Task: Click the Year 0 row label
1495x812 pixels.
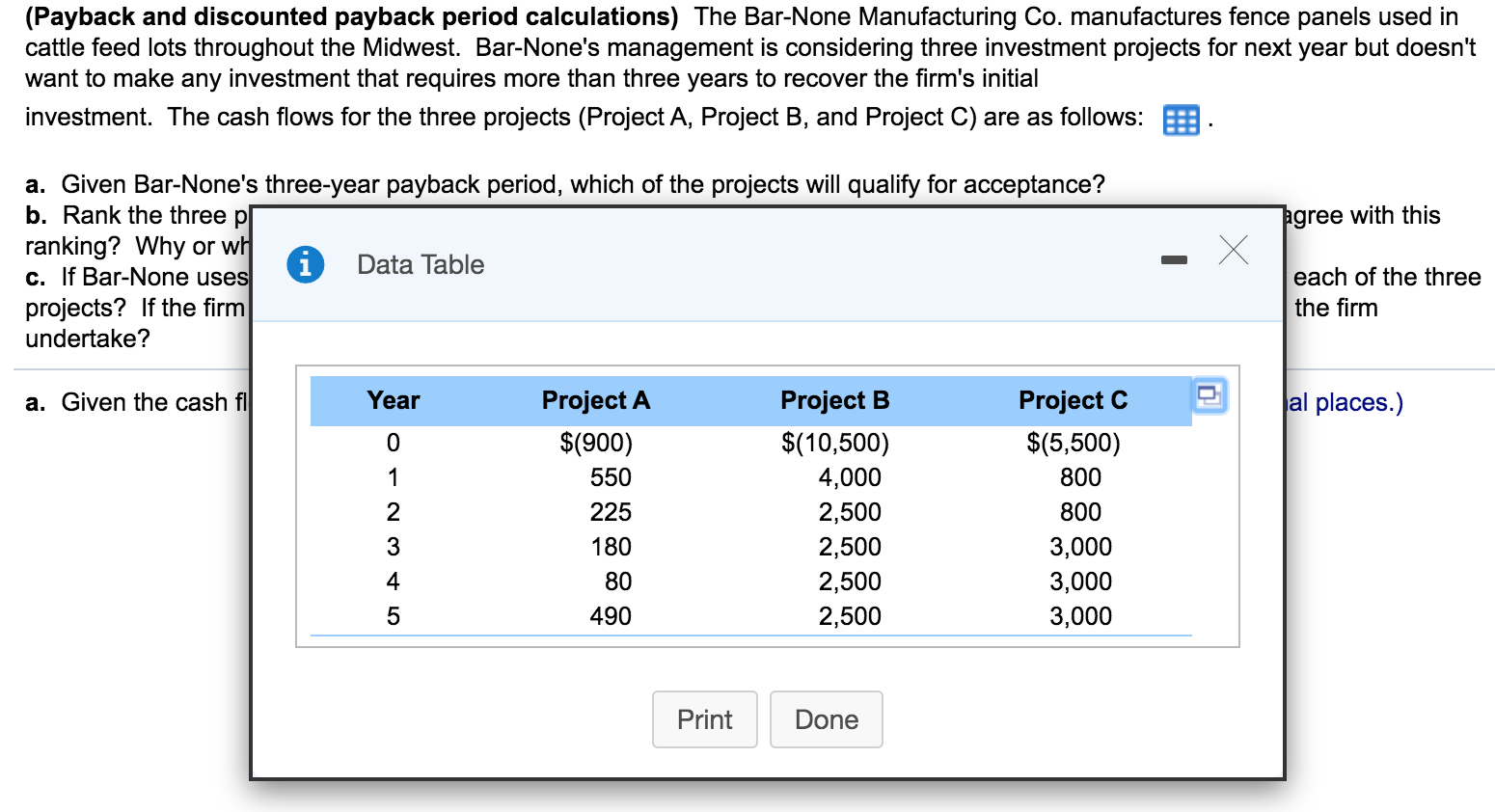Action: point(394,443)
